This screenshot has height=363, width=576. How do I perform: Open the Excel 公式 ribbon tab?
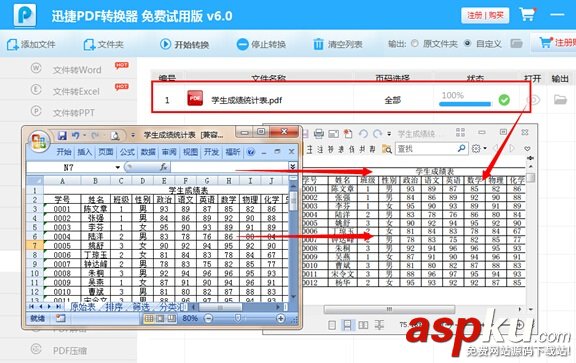[x=127, y=152]
